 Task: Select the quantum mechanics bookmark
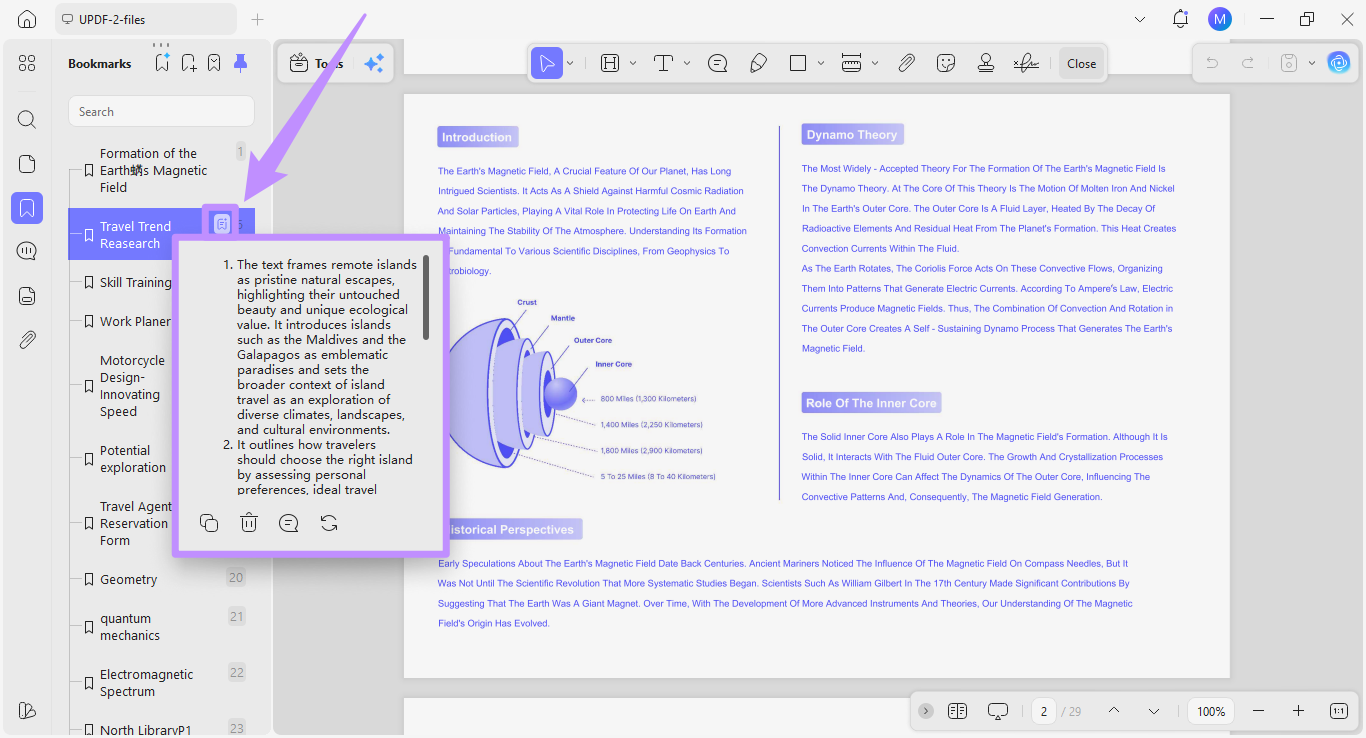click(x=160, y=627)
